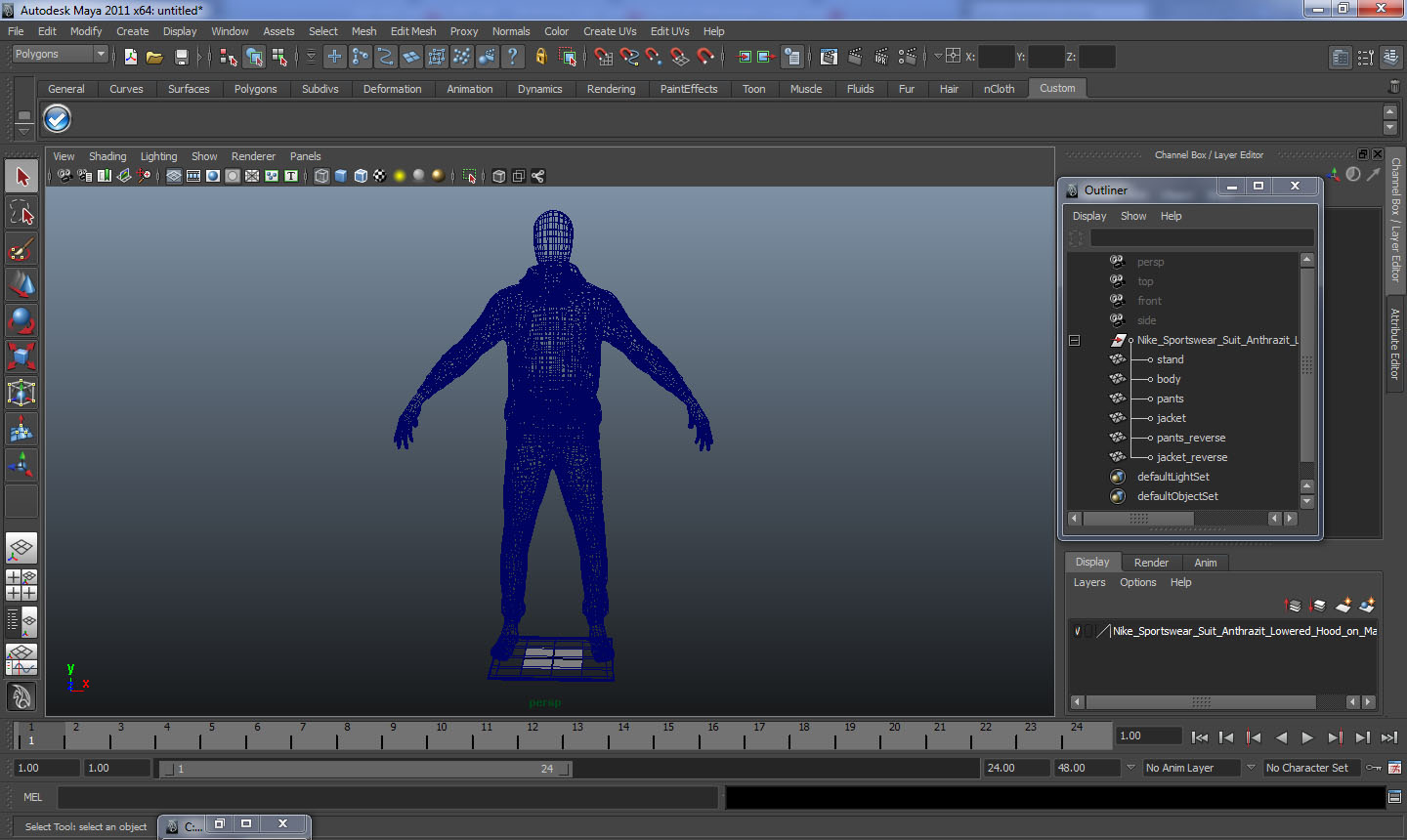Open anim layer dropdown arrow
Viewport: 1407px width, 840px height.
coord(1130,768)
